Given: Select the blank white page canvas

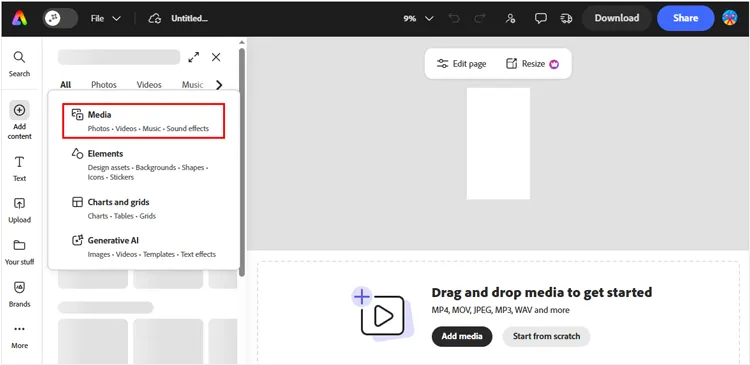Looking at the screenshot, I should 498,144.
